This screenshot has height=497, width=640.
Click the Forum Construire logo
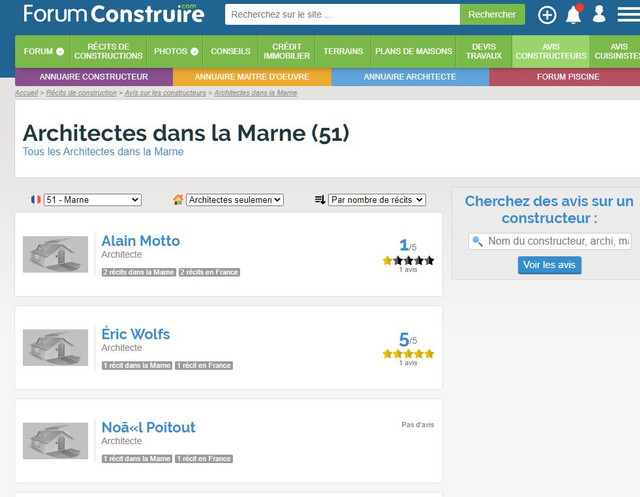point(113,14)
